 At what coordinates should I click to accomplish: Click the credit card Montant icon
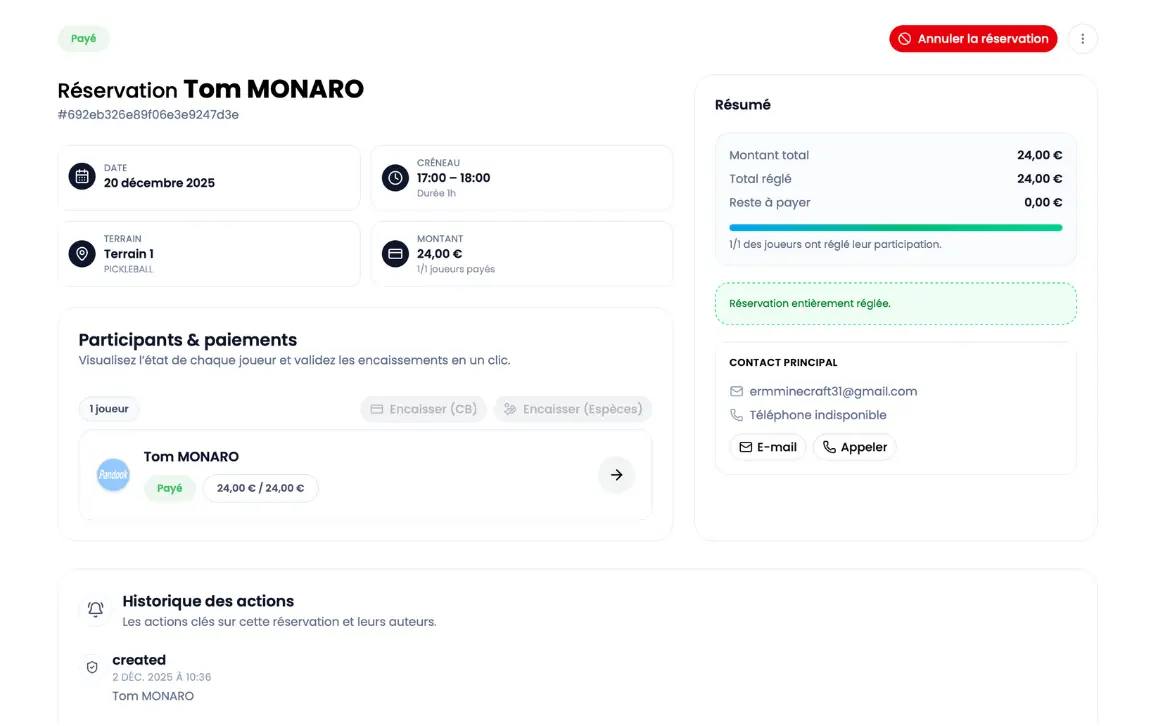[395, 254]
